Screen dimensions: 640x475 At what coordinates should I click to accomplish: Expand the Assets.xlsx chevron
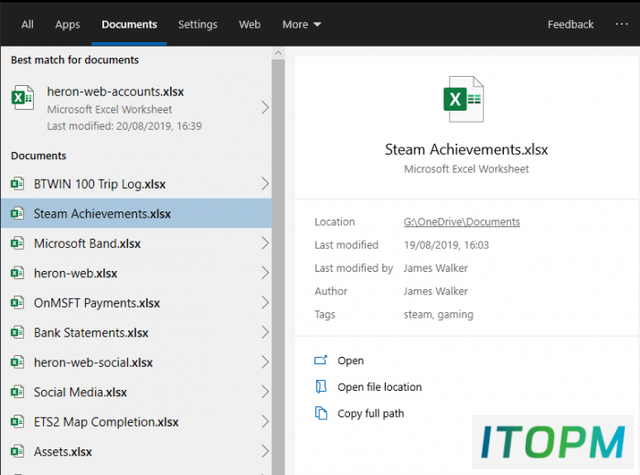pos(265,451)
